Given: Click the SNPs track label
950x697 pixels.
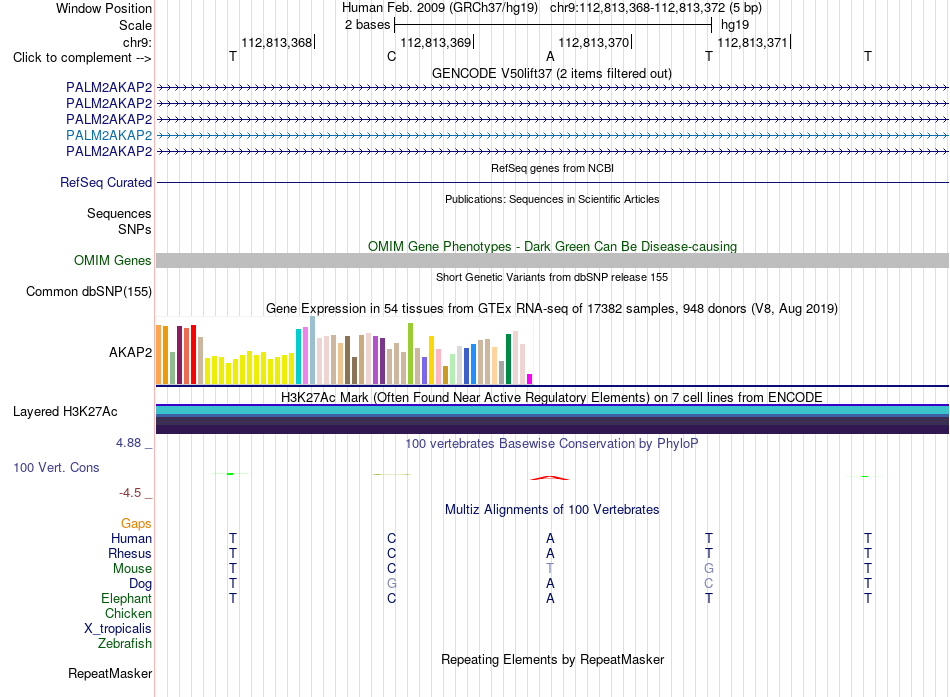Looking at the screenshot, I should [135, 229].
